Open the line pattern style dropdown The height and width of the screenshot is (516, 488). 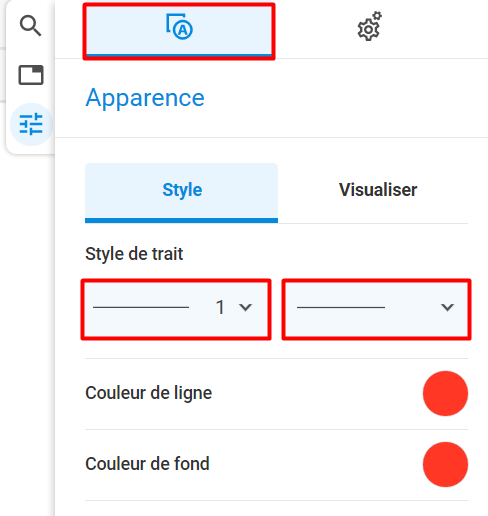(376, 310)
